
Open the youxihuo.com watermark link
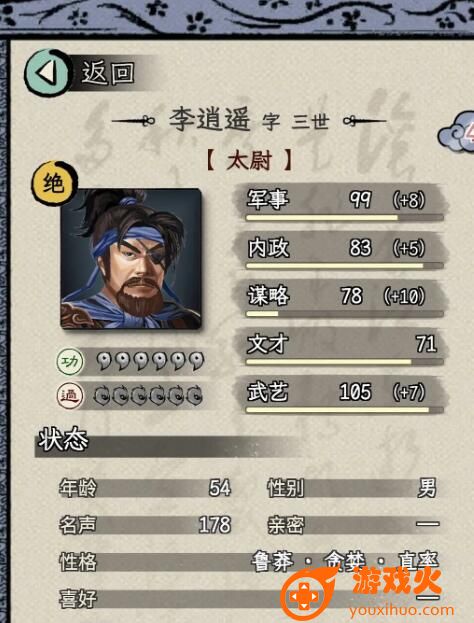[400, 610]
